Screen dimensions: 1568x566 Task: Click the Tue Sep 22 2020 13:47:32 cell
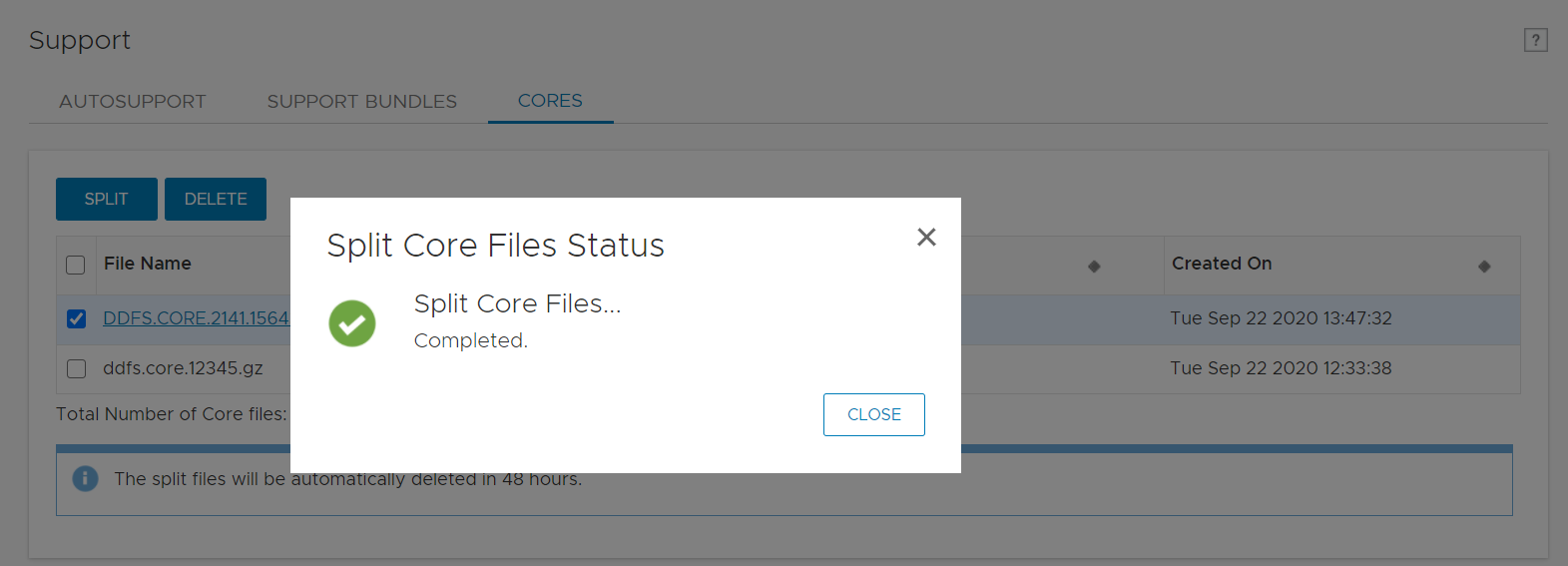(x=1281, y=318)
